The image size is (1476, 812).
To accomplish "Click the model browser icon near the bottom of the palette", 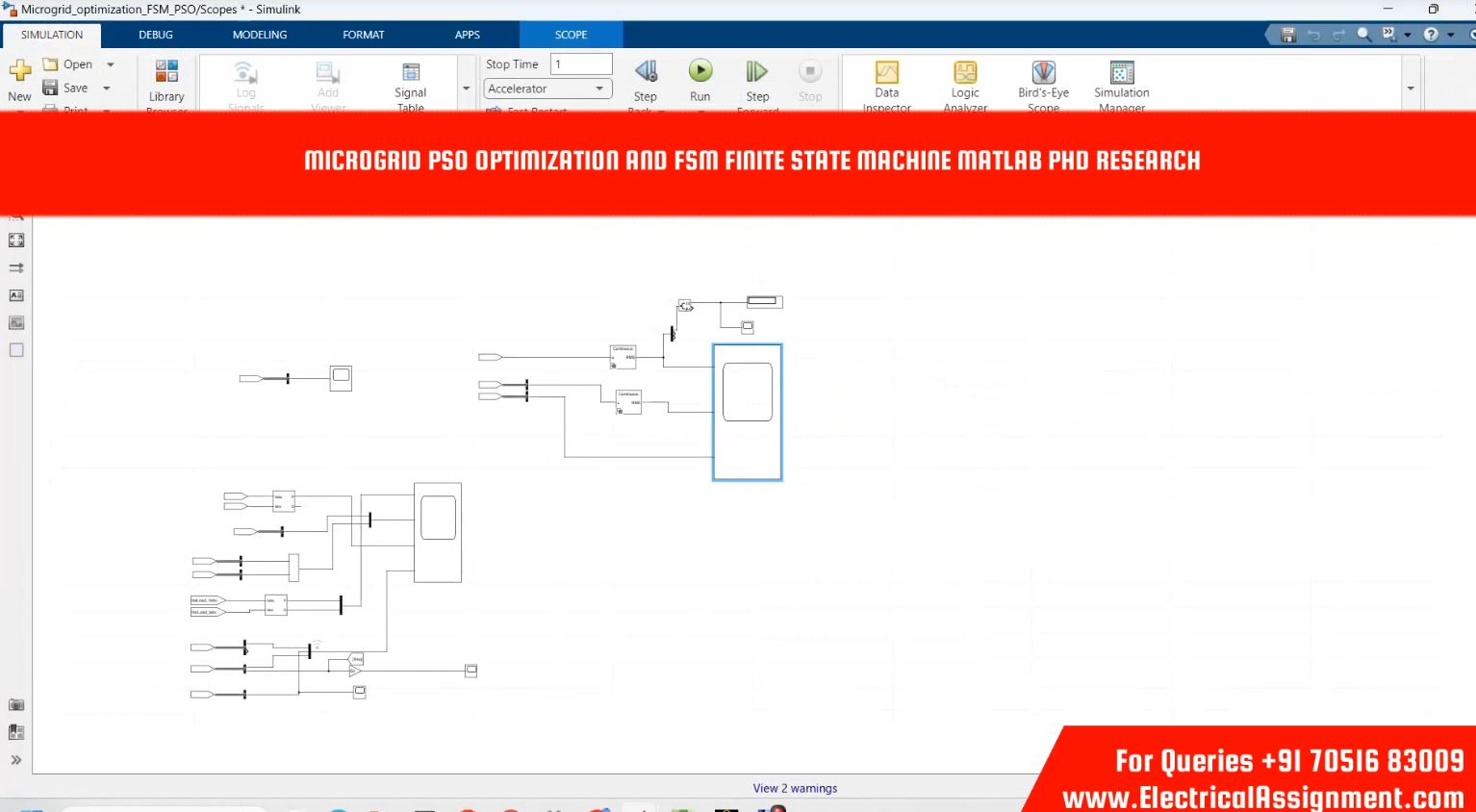I will tap(16, 732).
